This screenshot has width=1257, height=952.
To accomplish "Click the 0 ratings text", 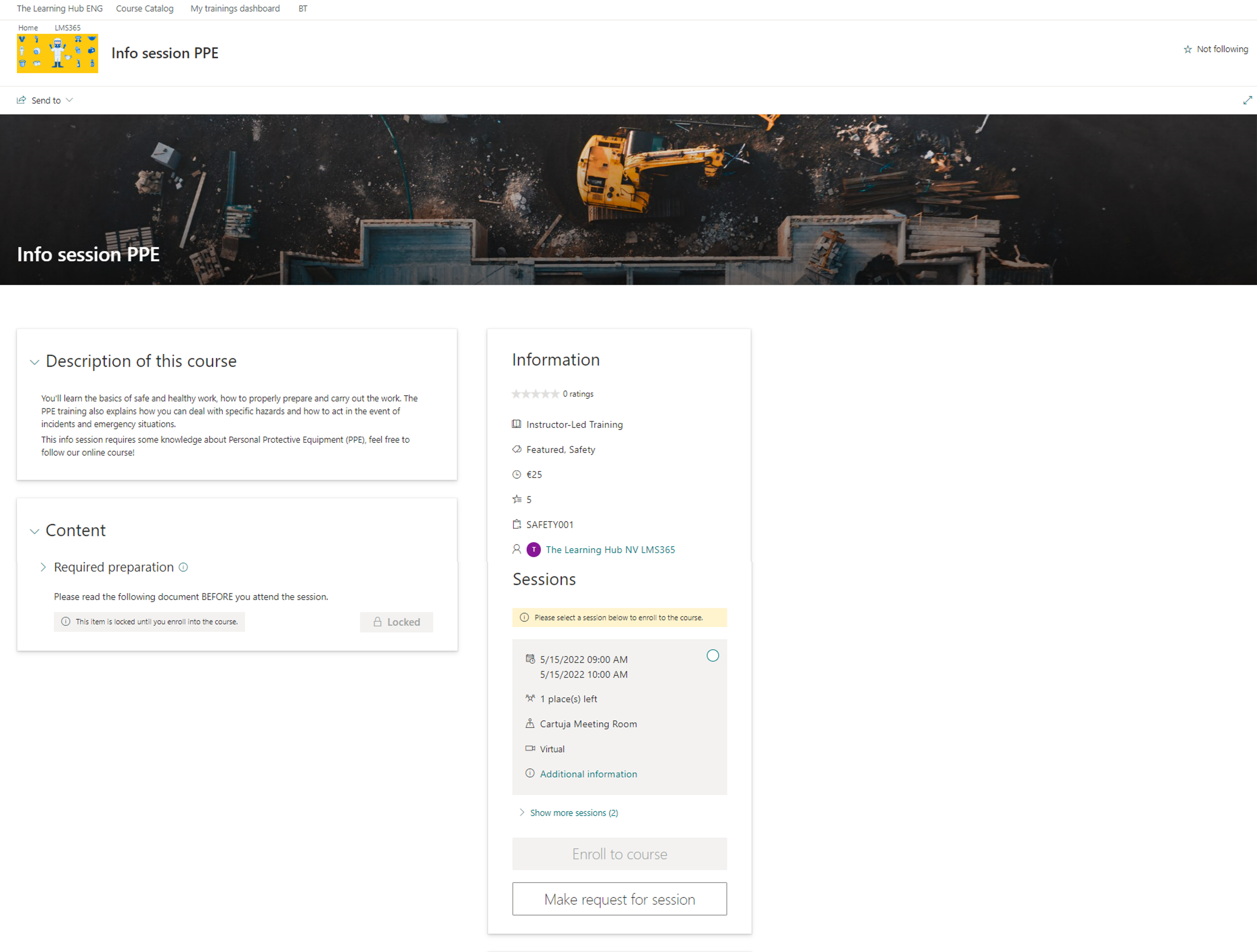I will tap(578, 394).
